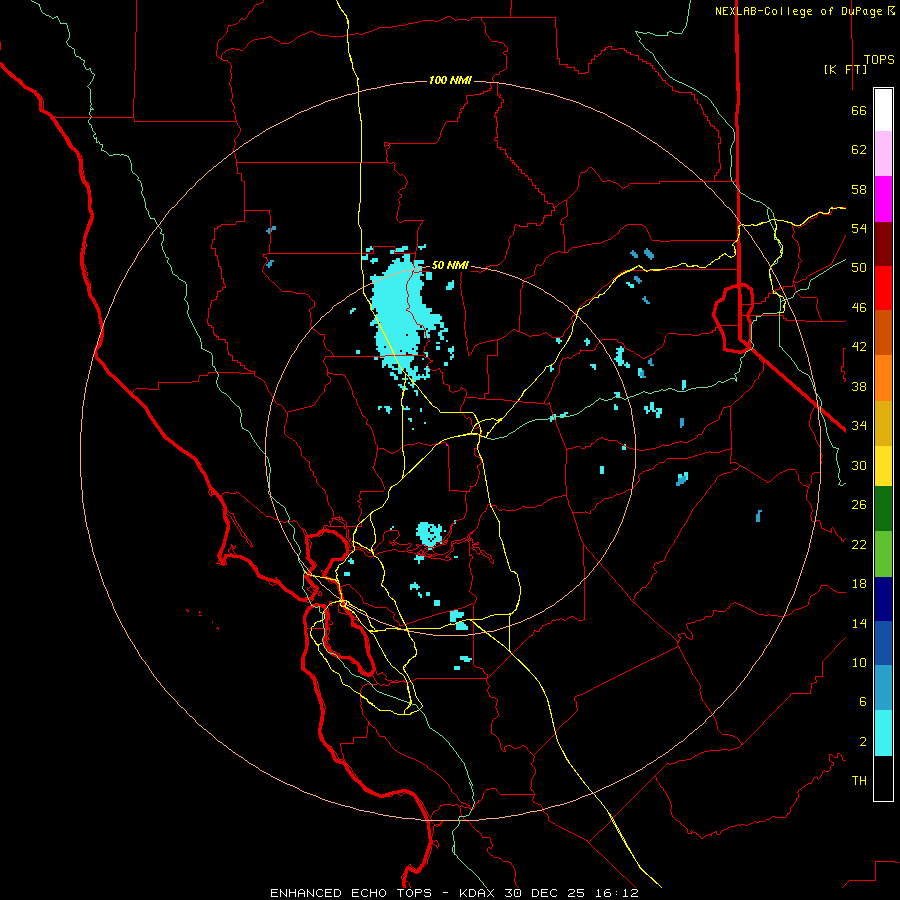Click the ENHANCED ECHO TOPS caption
The width and height of the screenshot is (900, 900).
(351, 893)
